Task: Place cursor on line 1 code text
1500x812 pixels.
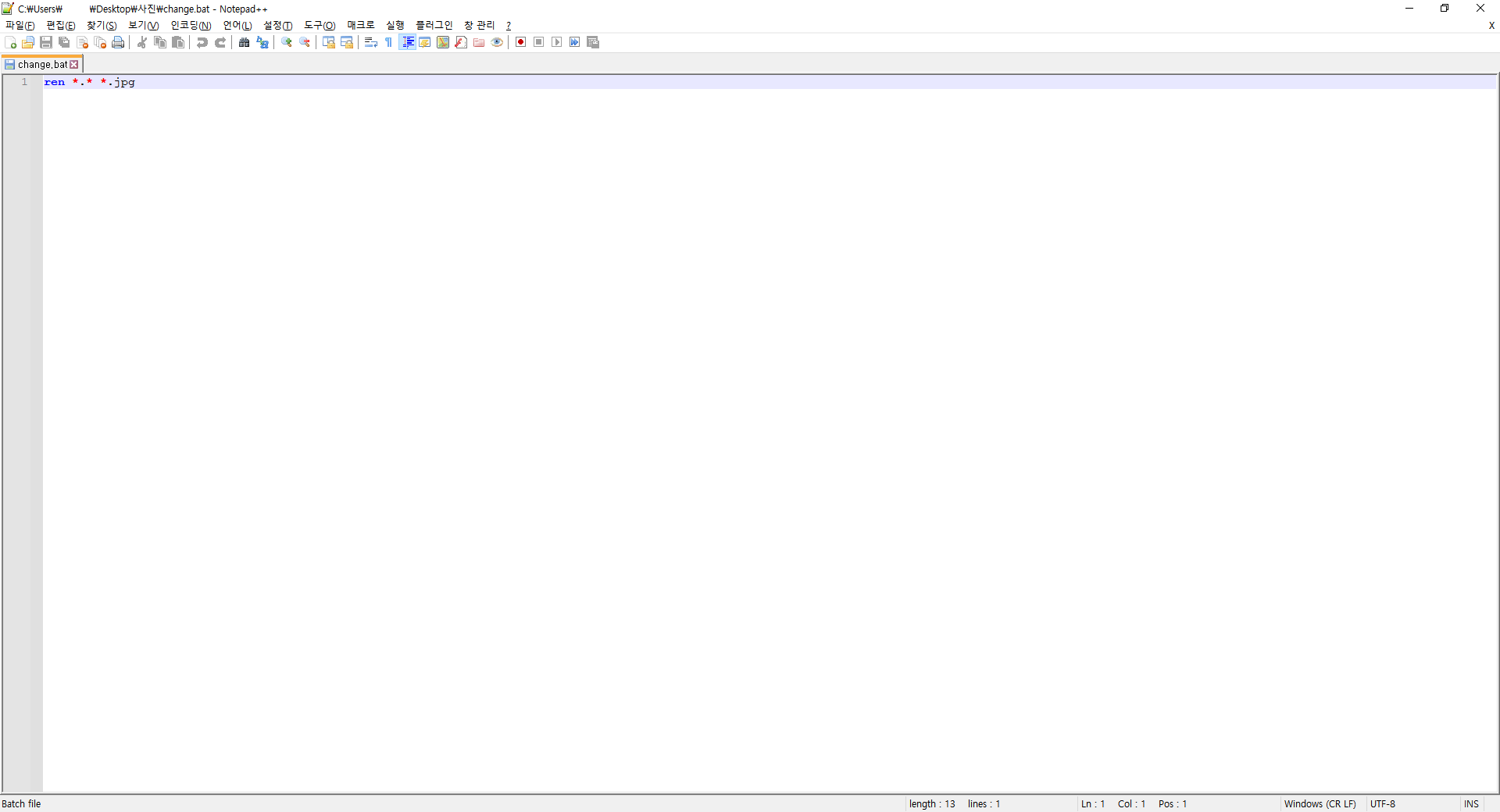Action: point(89,82)
